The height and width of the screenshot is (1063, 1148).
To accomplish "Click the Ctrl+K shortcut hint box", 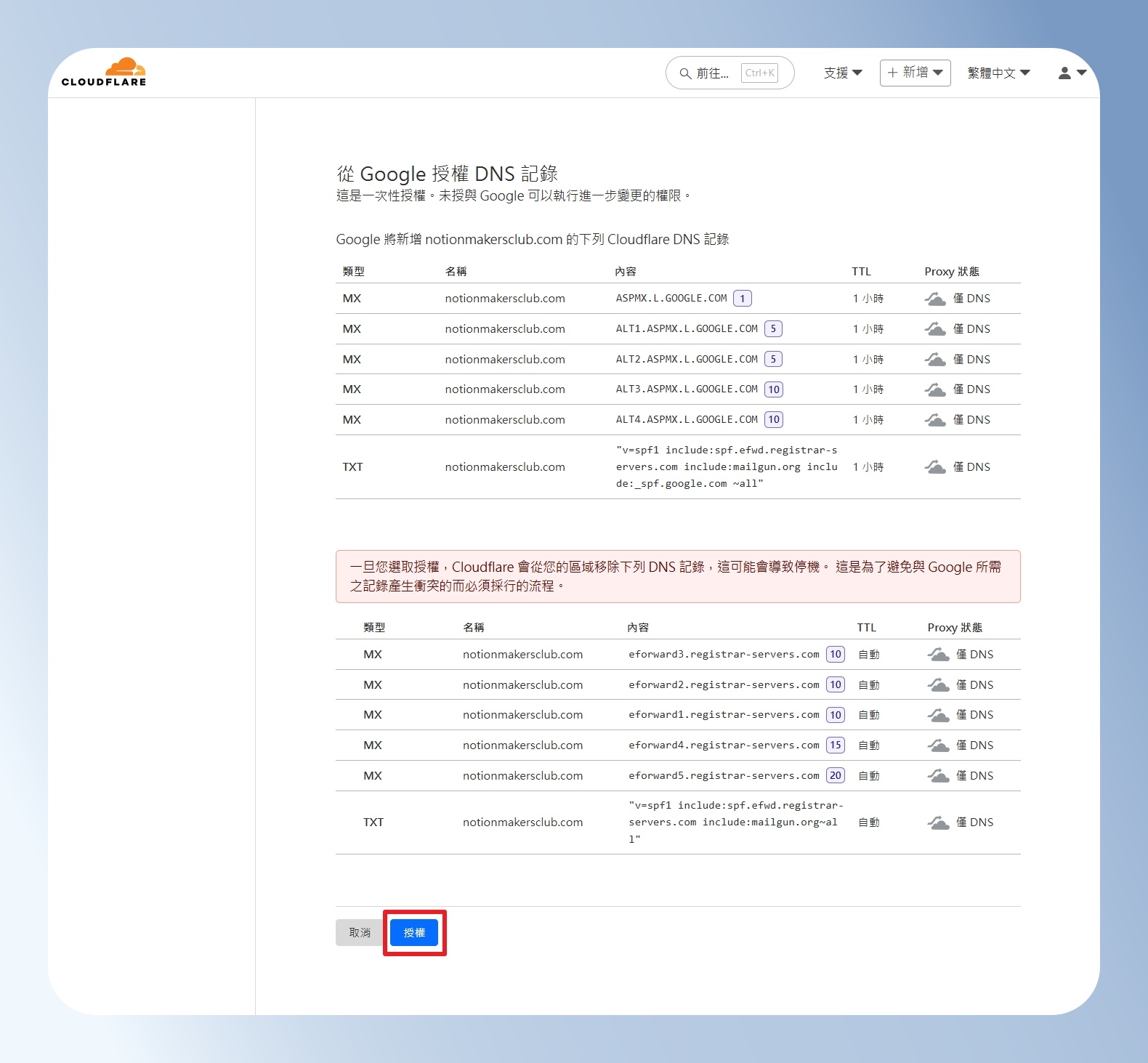I will 760,73.
